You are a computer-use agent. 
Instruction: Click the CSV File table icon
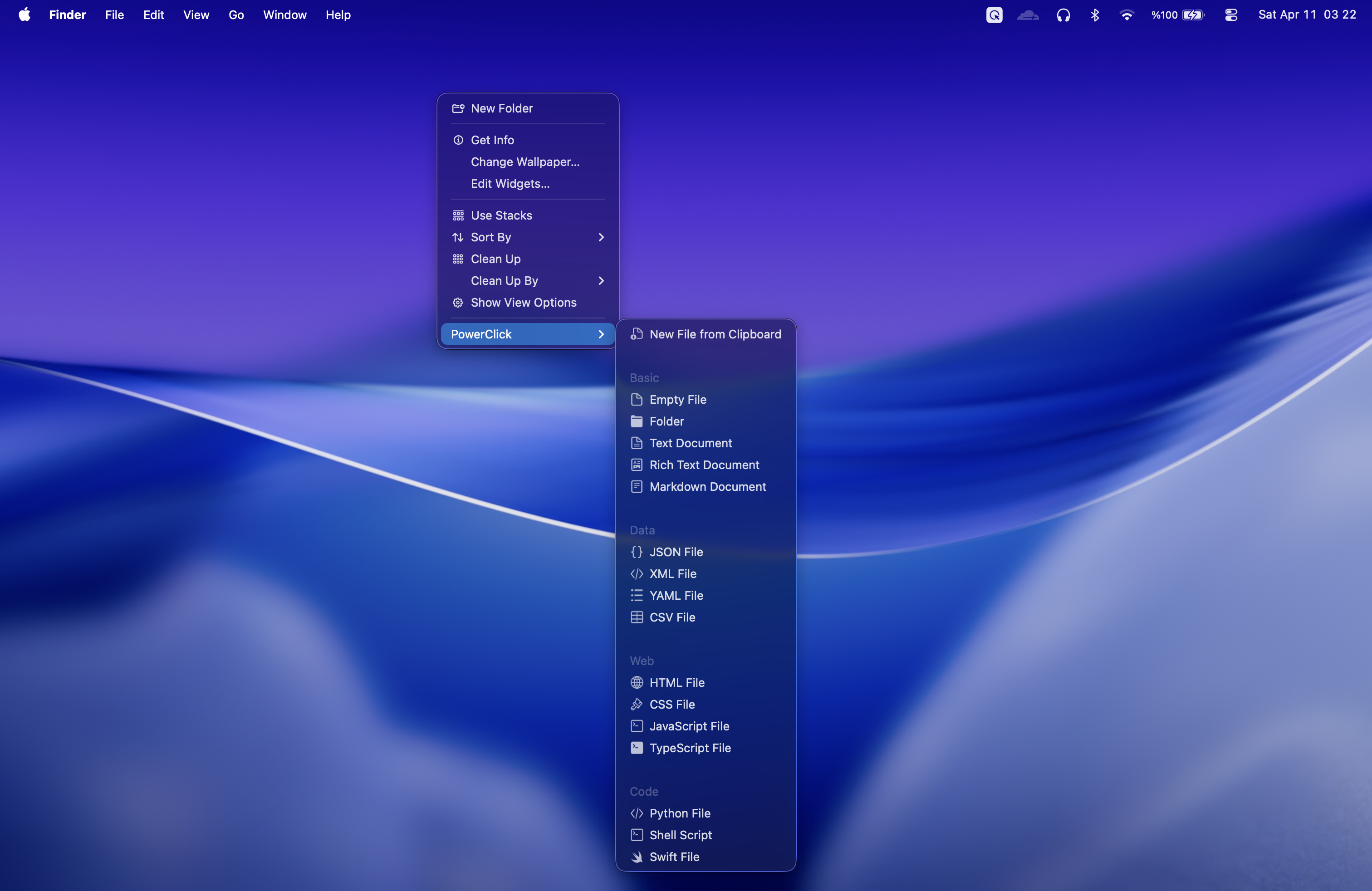click(637, 617)
